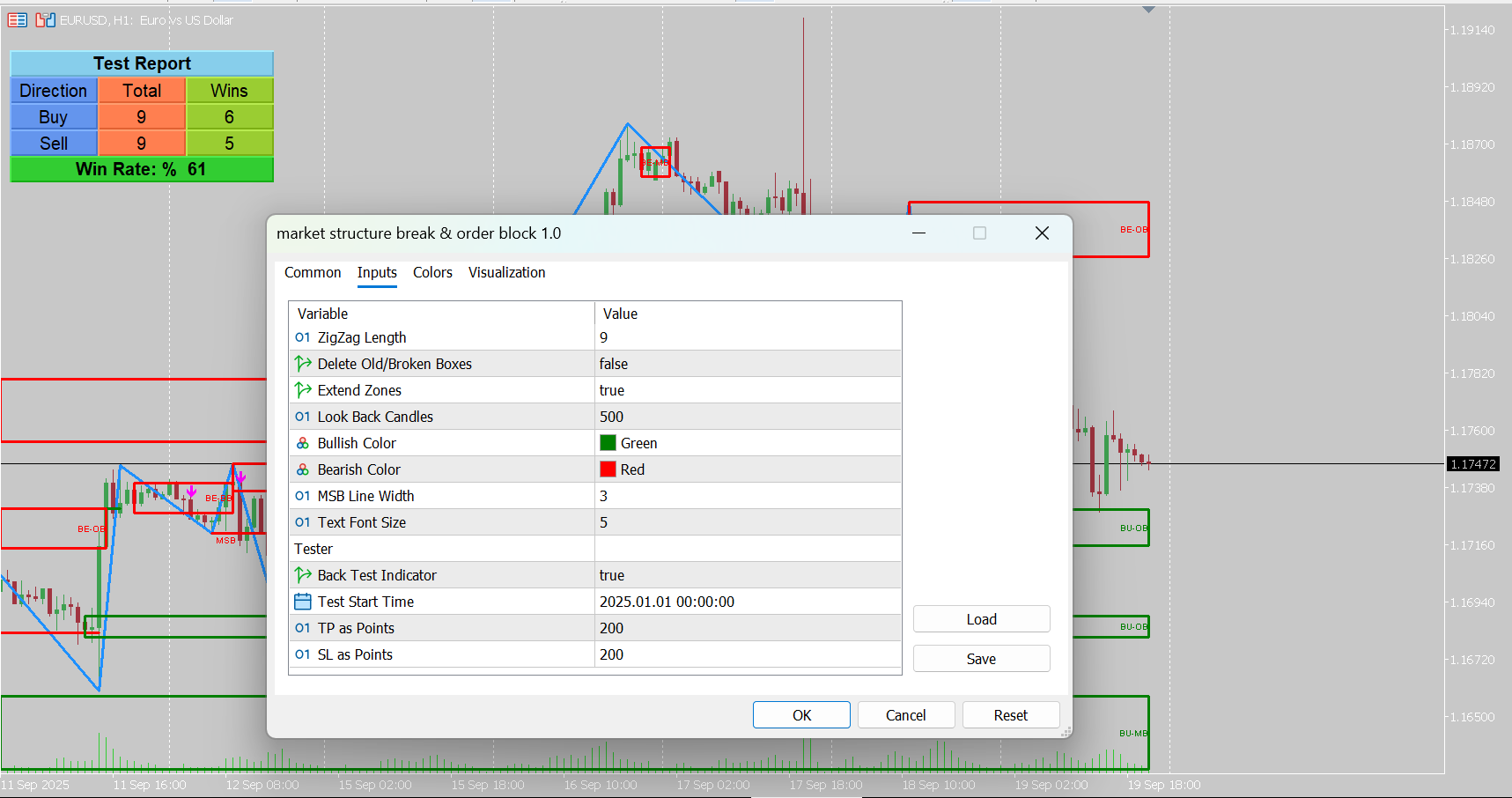Open the Bullish Color Green value dropdown
The width and height of the screenshot is (1512, 798).
click(749, 443)
